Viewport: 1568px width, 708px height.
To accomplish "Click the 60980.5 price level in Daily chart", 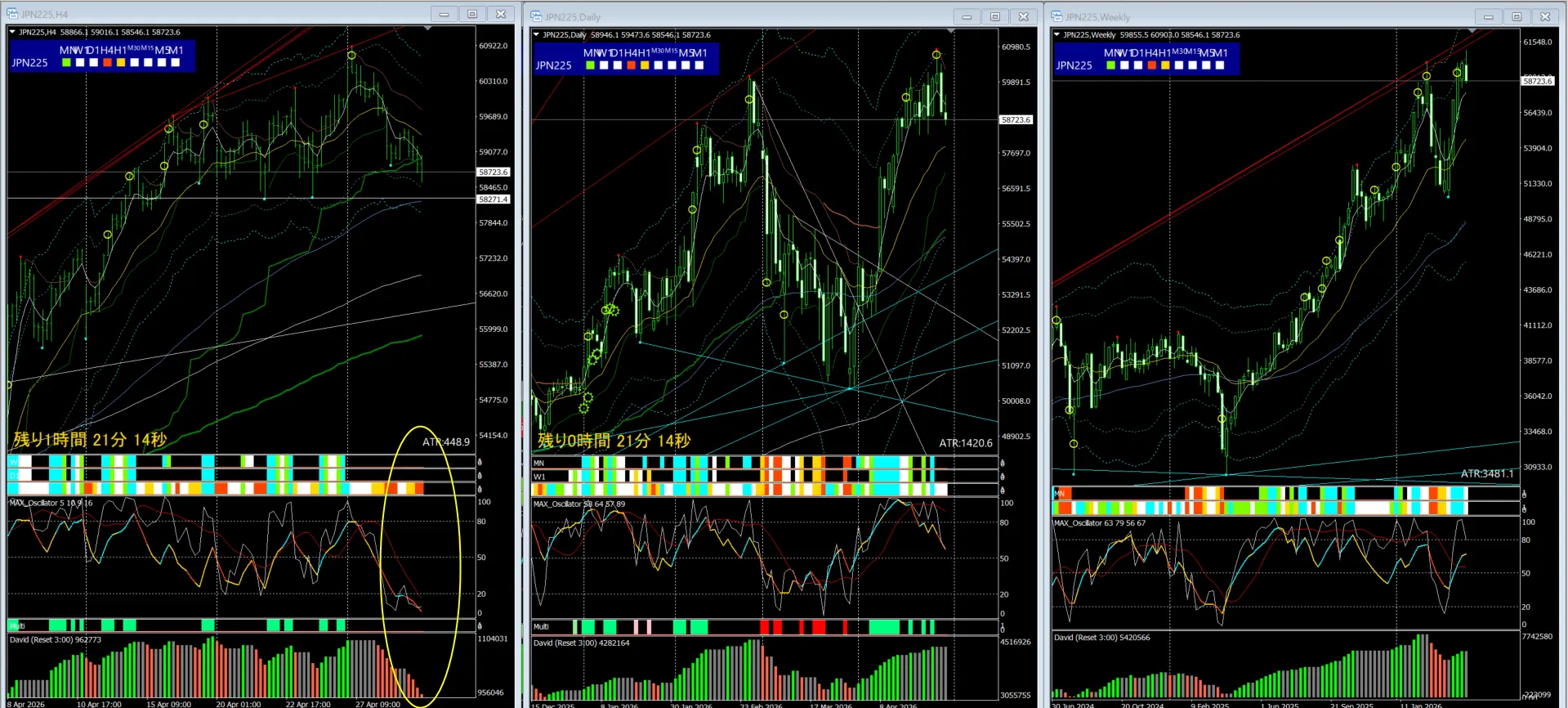I will coord(1016,47).
